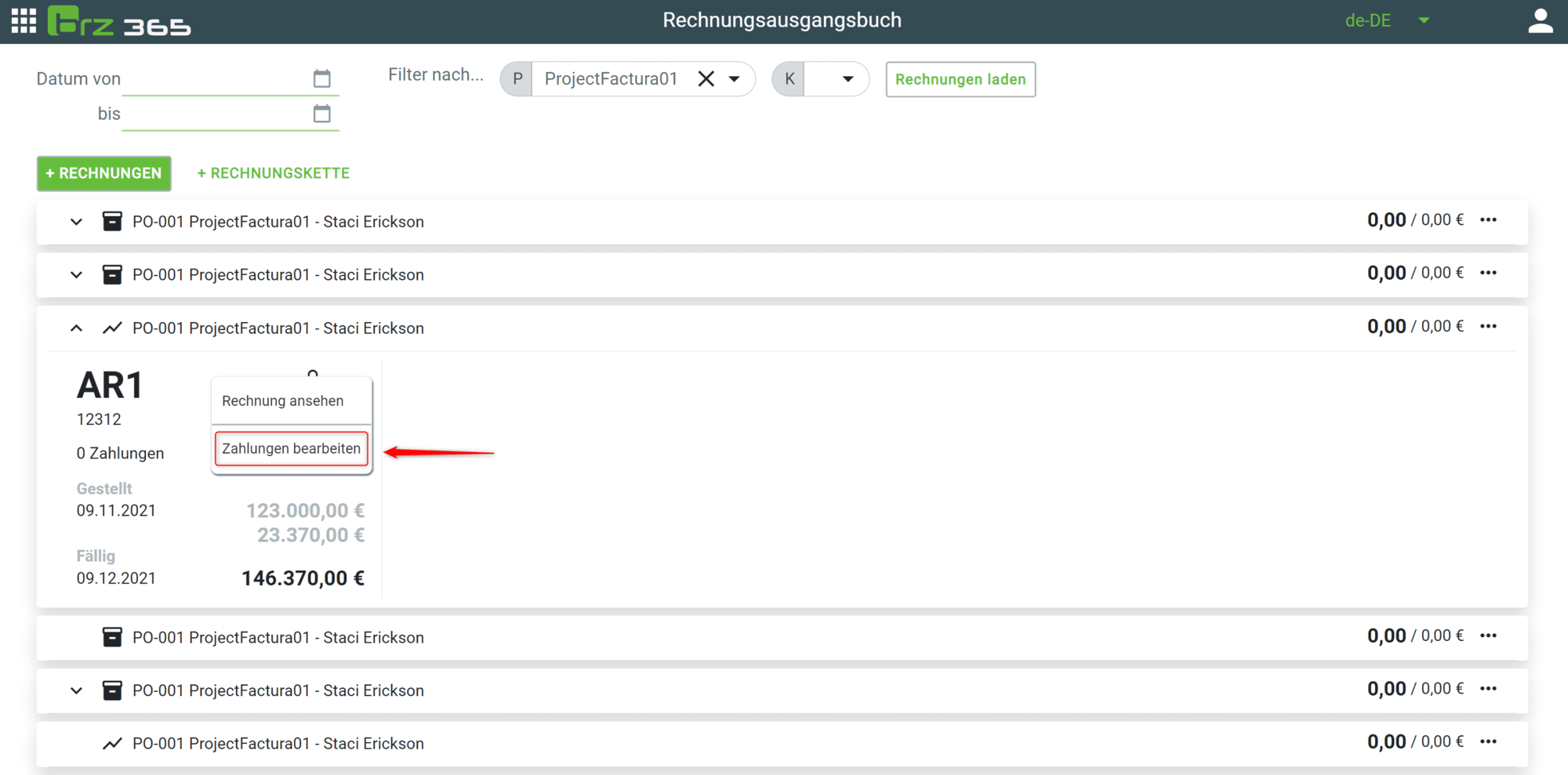Click the Gestellt date 09.11.2021
This screenshot has height=775, width=1568.
click(116, 511)
